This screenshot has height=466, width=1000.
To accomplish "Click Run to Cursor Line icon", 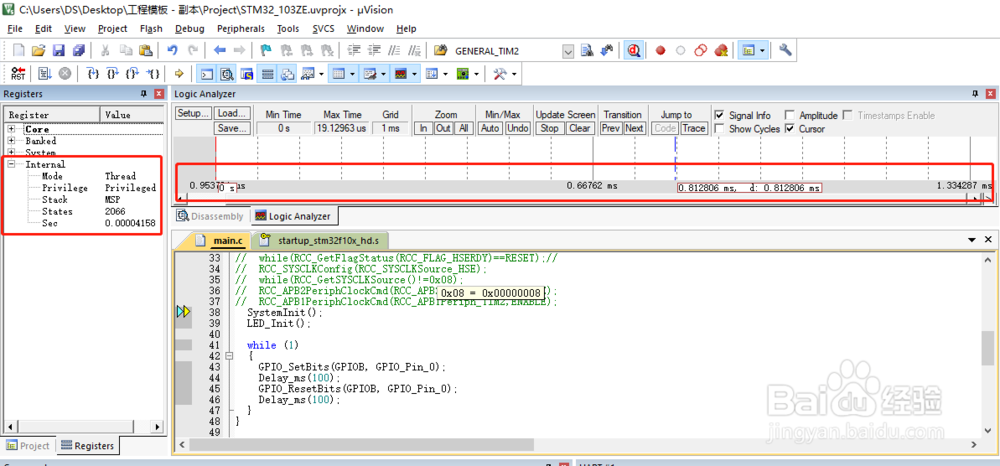I will pos(152,74).
